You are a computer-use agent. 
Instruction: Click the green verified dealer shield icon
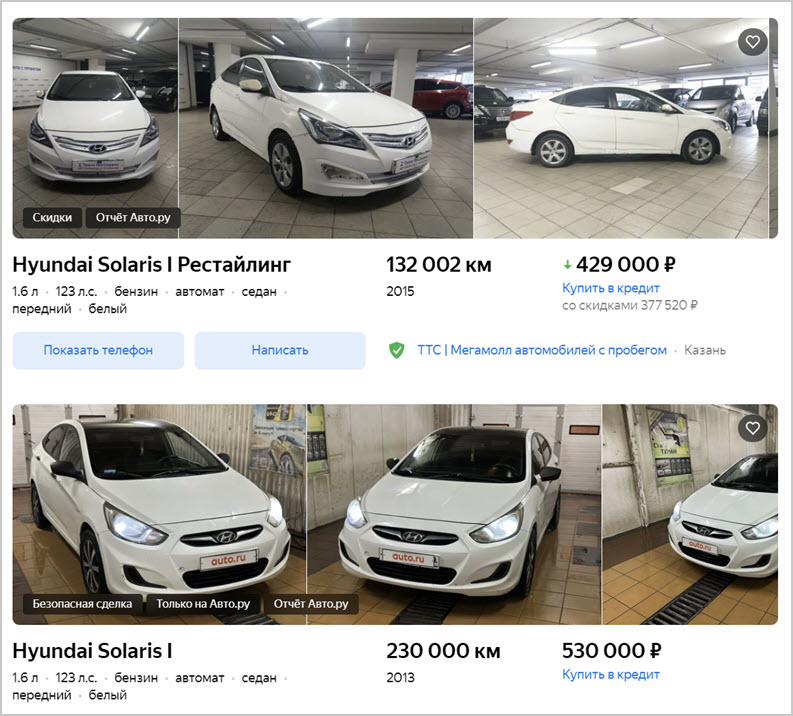pyautogui.click(x=396, y=350)
